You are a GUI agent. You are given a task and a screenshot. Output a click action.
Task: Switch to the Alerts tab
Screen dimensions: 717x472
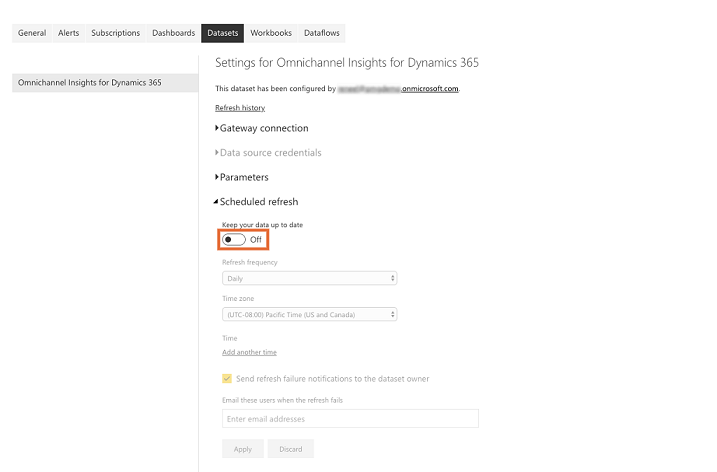tap(69, 33)
